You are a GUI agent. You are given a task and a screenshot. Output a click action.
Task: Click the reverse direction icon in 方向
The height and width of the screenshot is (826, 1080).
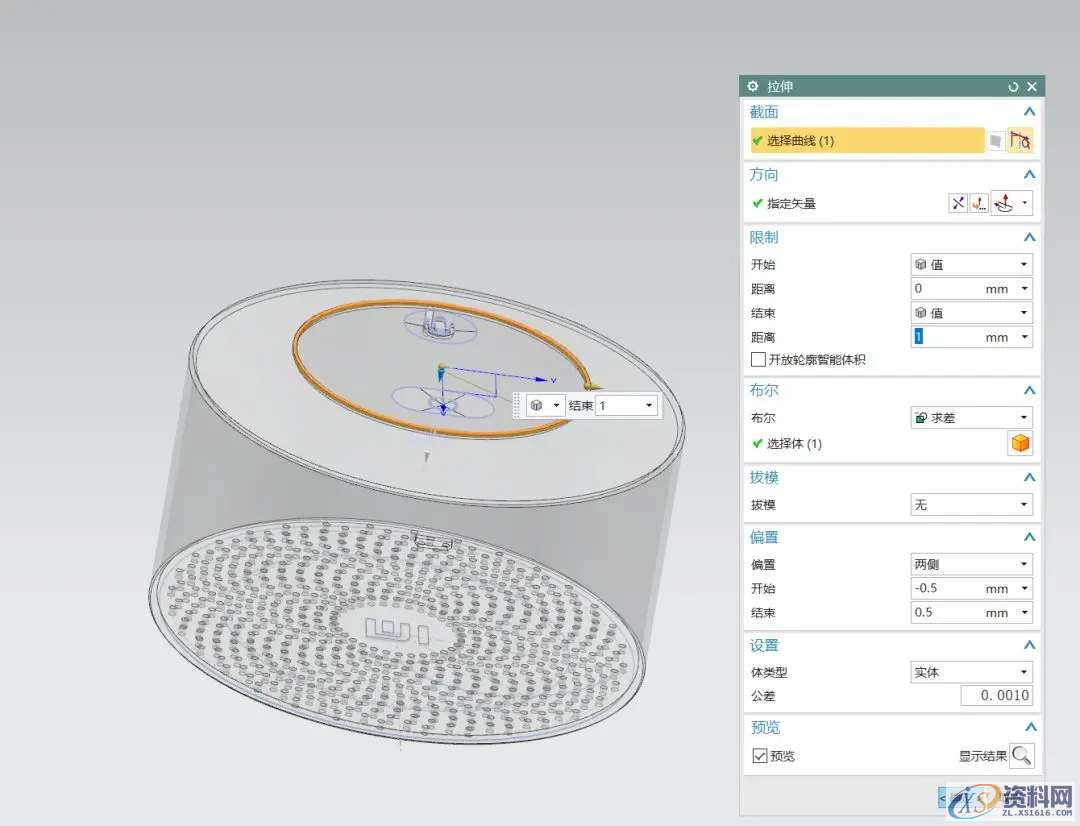pyautogui.click(x=958, y=203)
